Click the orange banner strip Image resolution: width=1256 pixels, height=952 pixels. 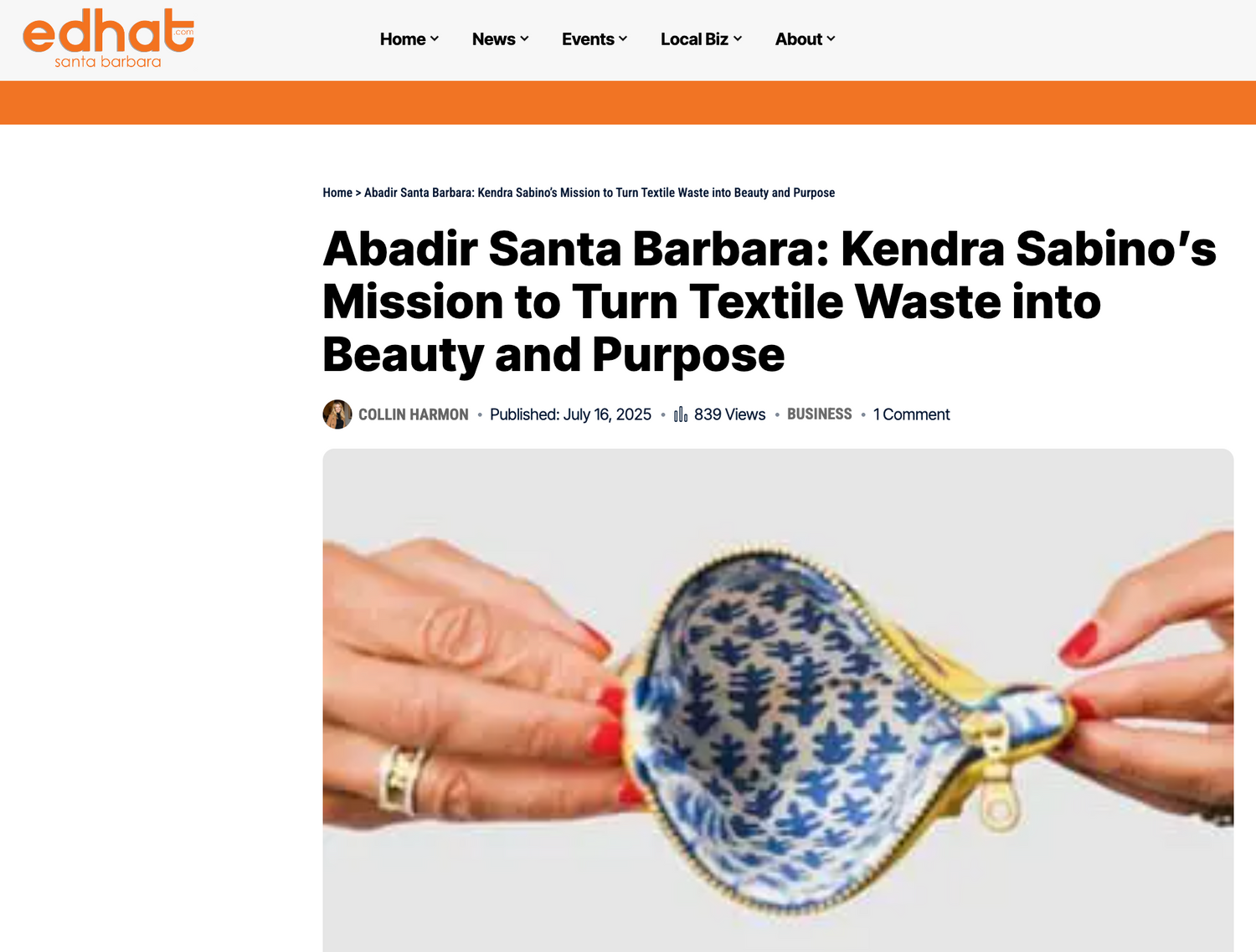point(628,103)
